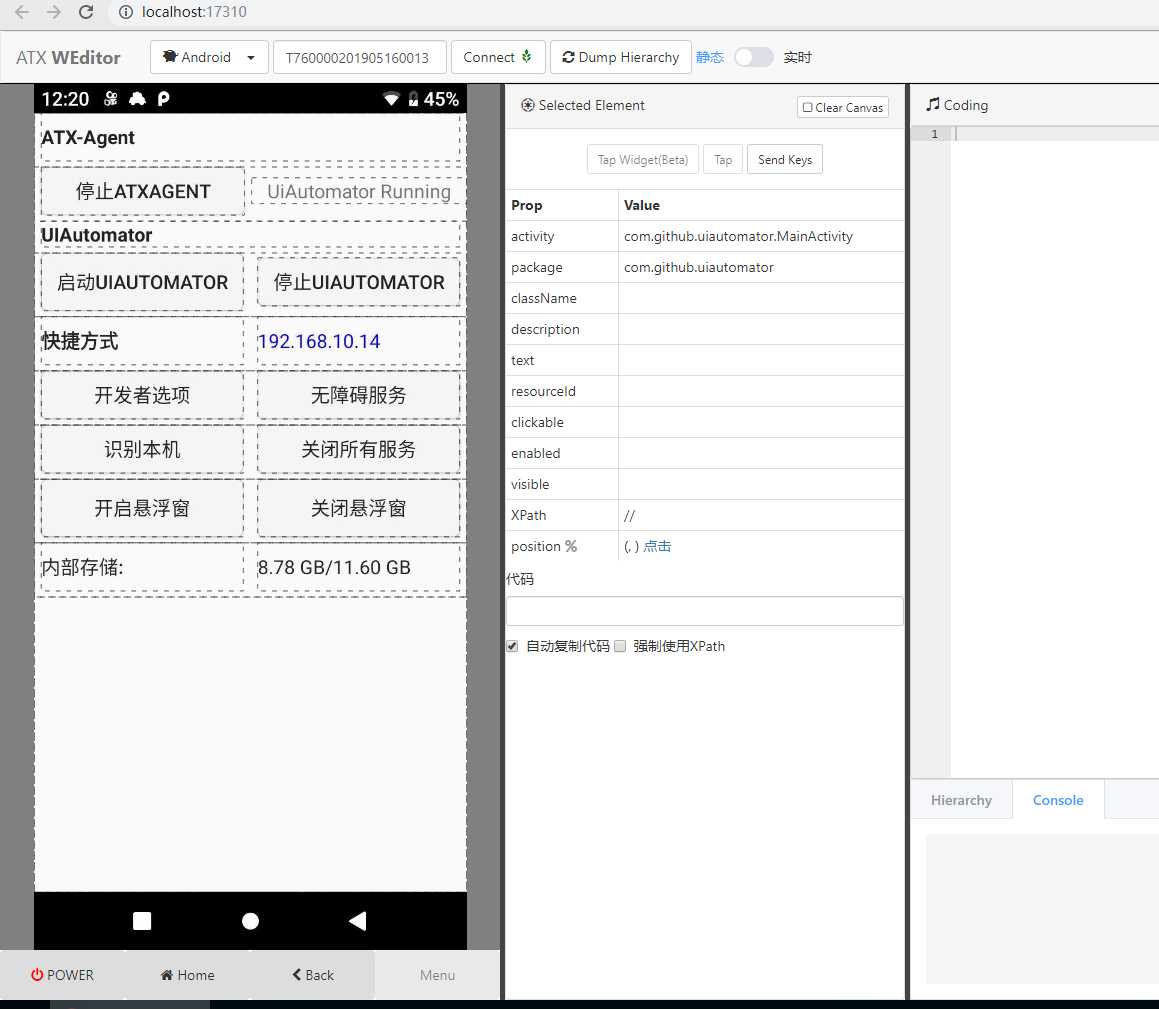Uncheck 自动复制代码 checkbox

(512, 646)
